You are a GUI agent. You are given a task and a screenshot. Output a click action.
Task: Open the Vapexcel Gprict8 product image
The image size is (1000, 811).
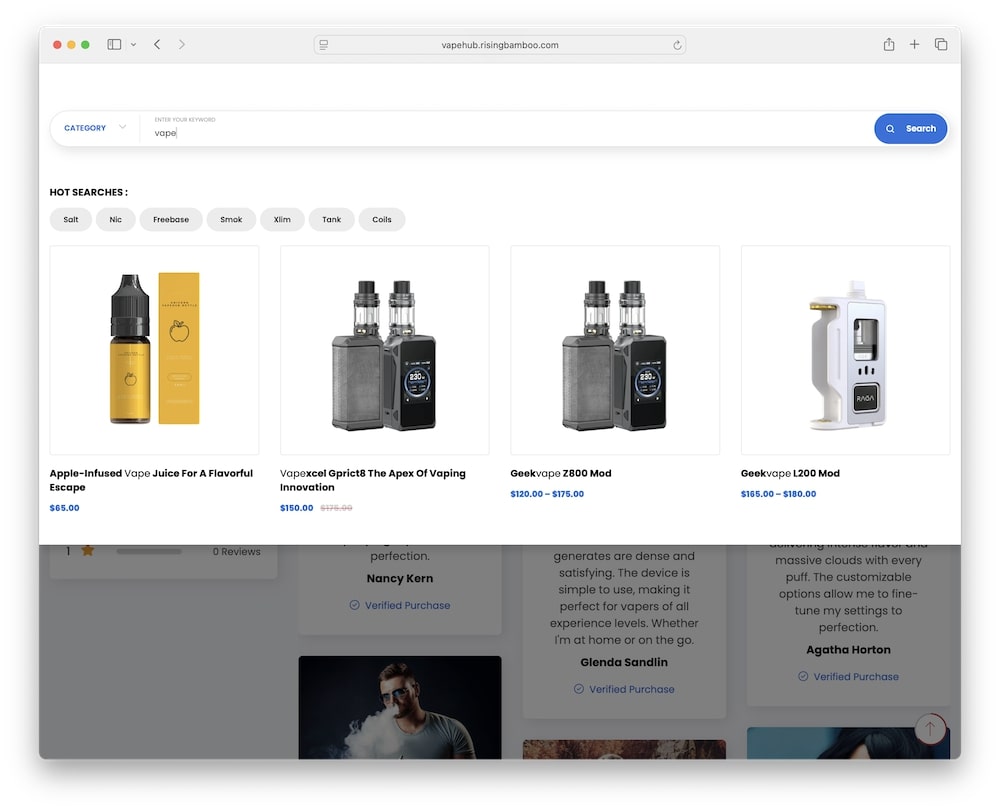point(385,350)
